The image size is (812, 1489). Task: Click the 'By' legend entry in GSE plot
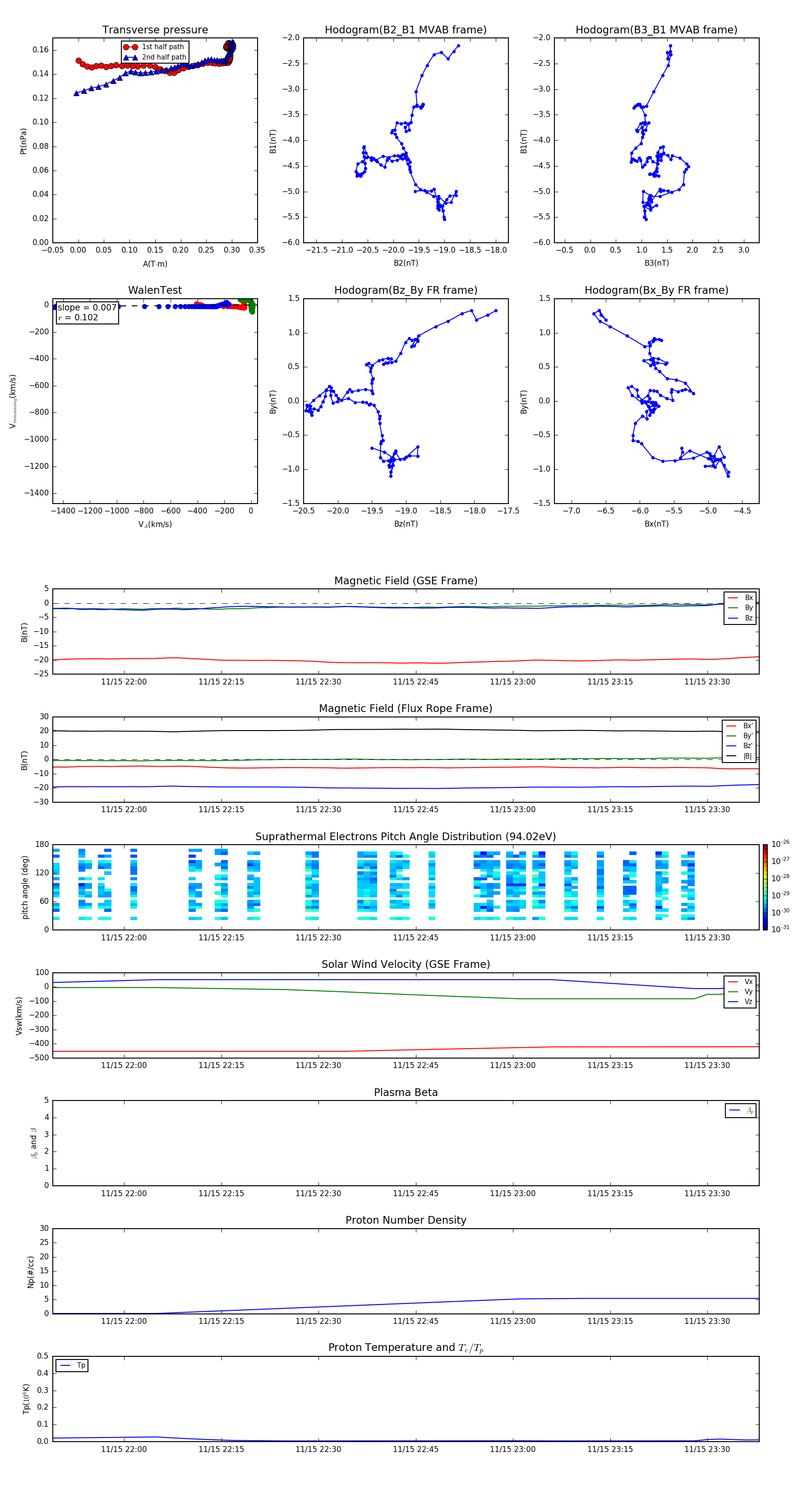click(x=740, y=608)
